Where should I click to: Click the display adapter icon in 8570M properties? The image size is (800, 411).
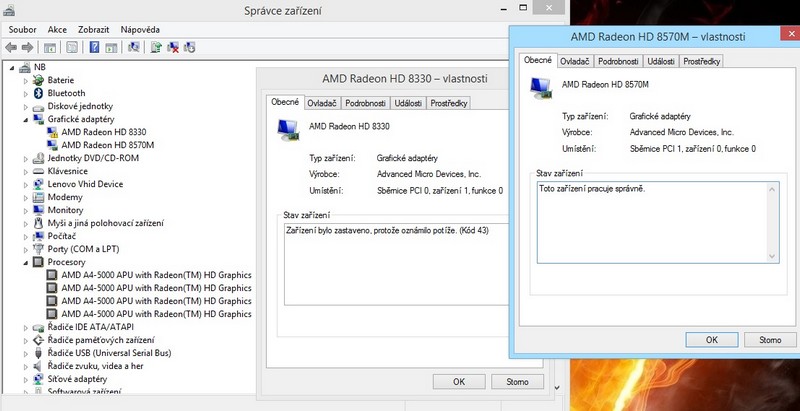(541, 88)
